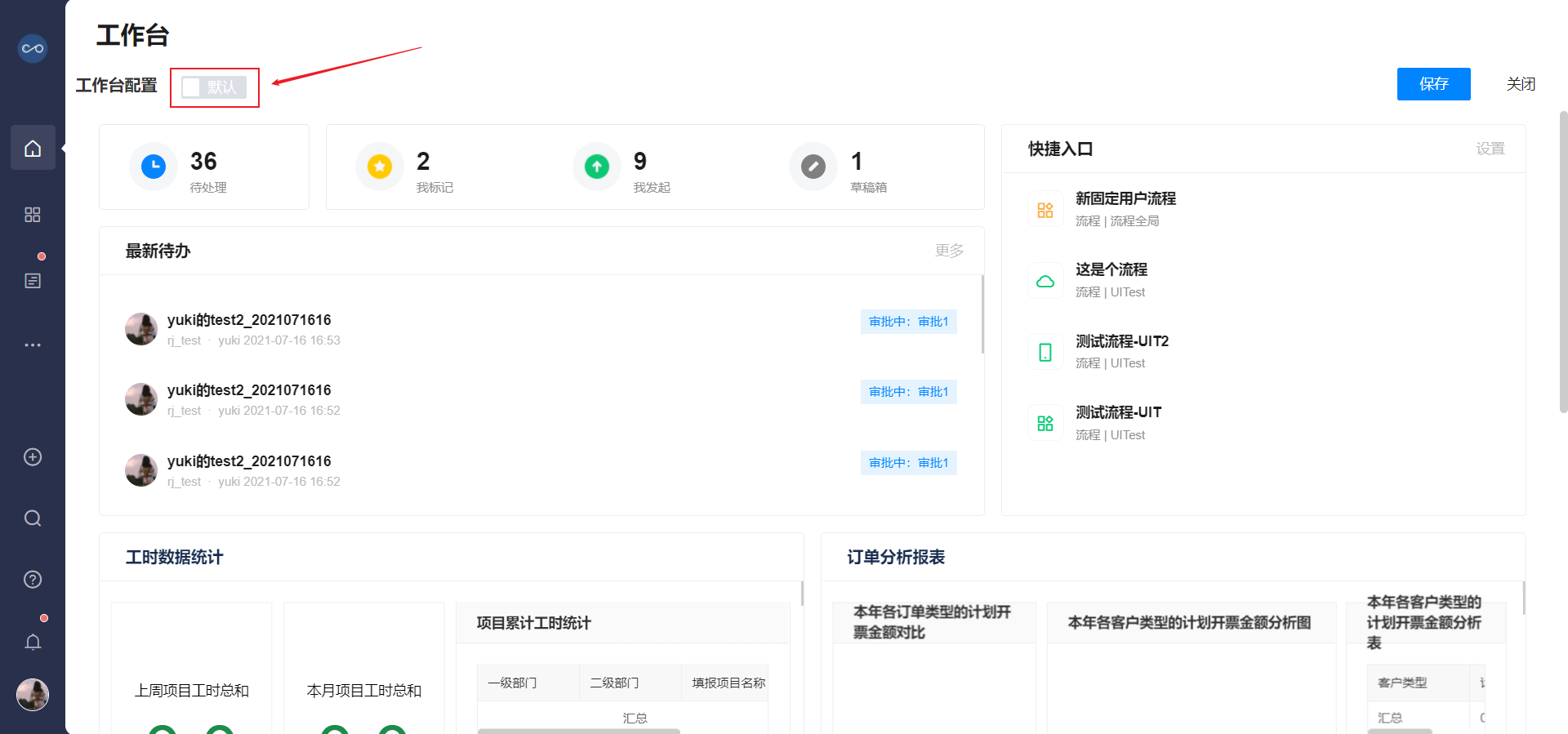Click the 最新待办 list vertical scrollbar
Screen dimensions: 1568x734
pos(982,314)
